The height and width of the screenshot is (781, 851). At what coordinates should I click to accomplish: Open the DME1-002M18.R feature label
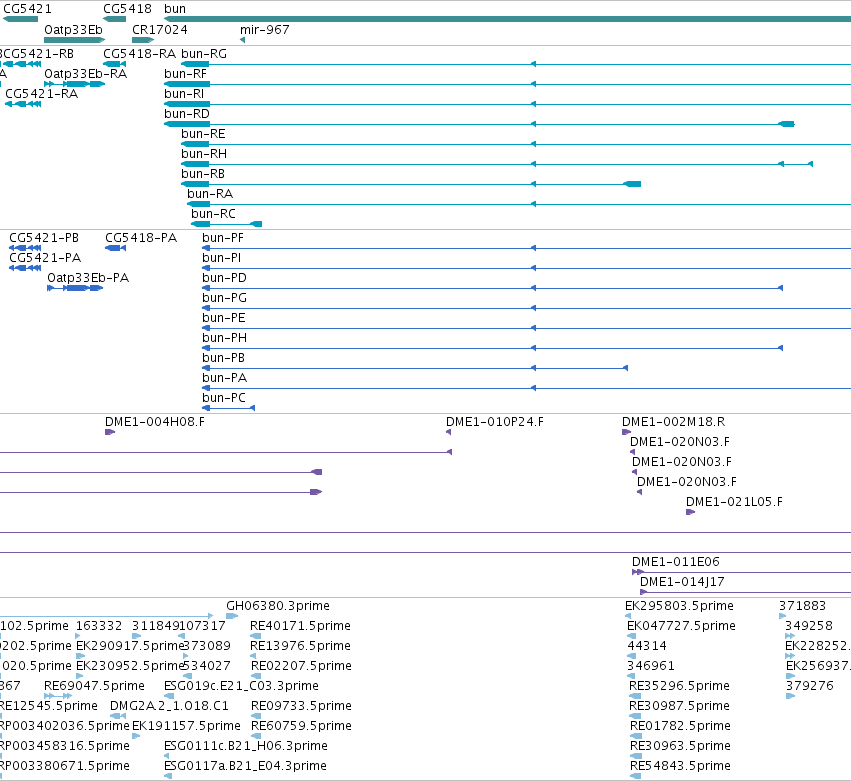pyautogui.click(x=674, y=422)
